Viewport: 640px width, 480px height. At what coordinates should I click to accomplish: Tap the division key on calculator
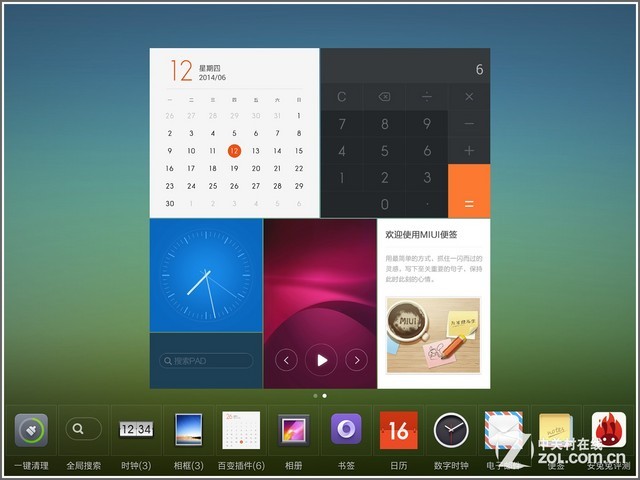point(427,97)
